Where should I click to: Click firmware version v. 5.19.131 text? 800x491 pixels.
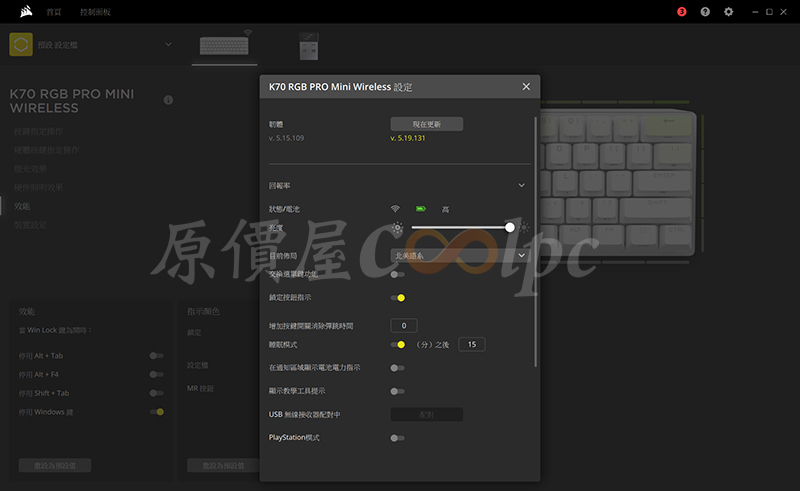pos(408,138)
